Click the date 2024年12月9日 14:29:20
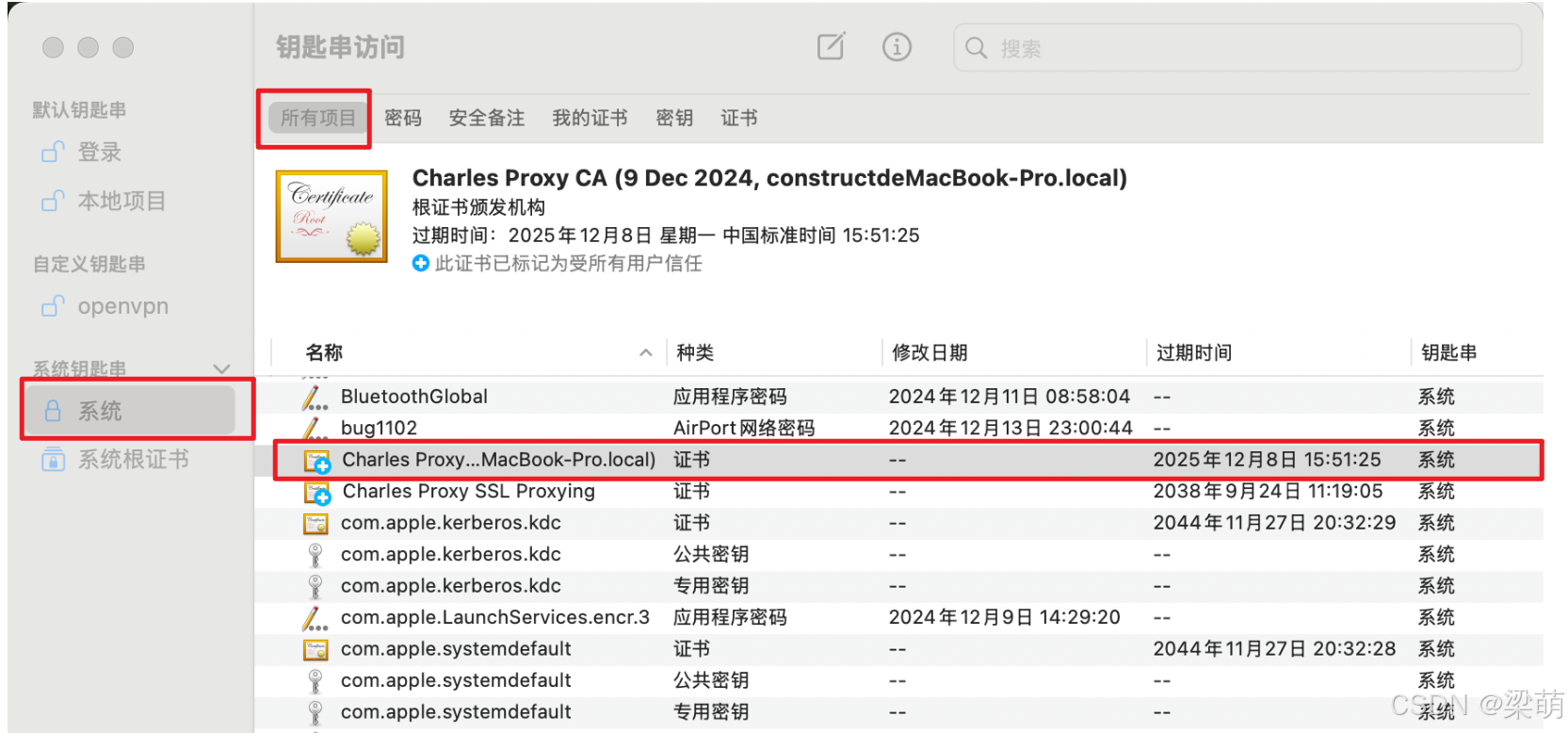 tap(1005, 617)
